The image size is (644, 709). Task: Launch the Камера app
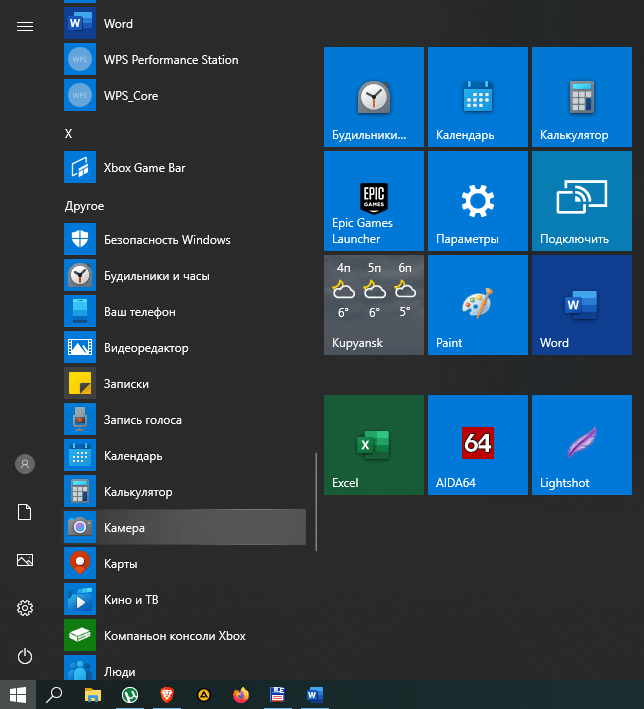pyautogui.click(x=185, y=527)
